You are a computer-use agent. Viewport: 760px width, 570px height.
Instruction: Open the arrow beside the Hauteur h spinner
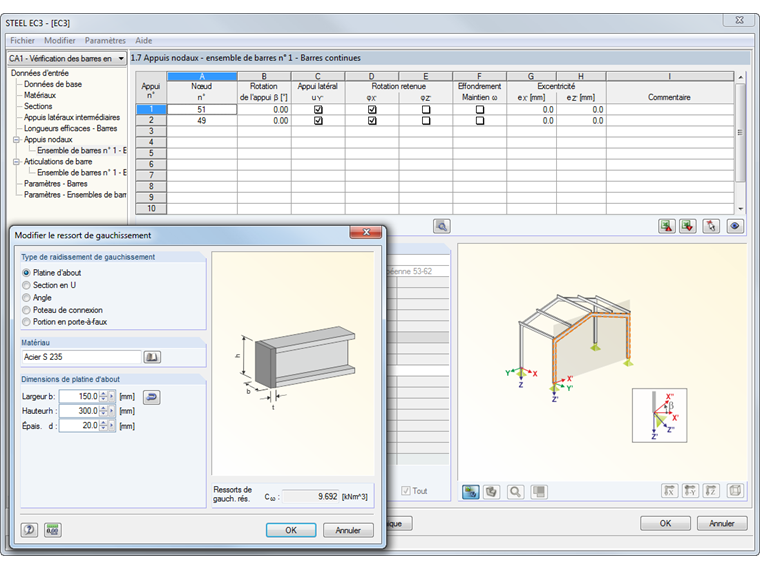click(x=111, y=411)
